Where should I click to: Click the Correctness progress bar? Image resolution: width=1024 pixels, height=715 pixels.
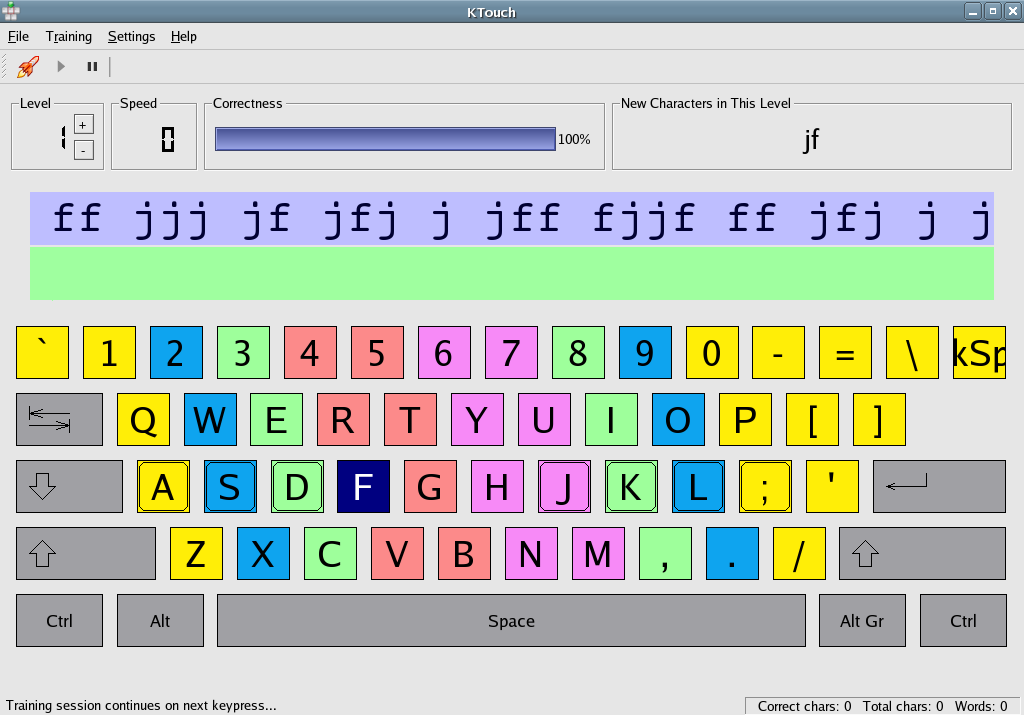pos(385,139)
